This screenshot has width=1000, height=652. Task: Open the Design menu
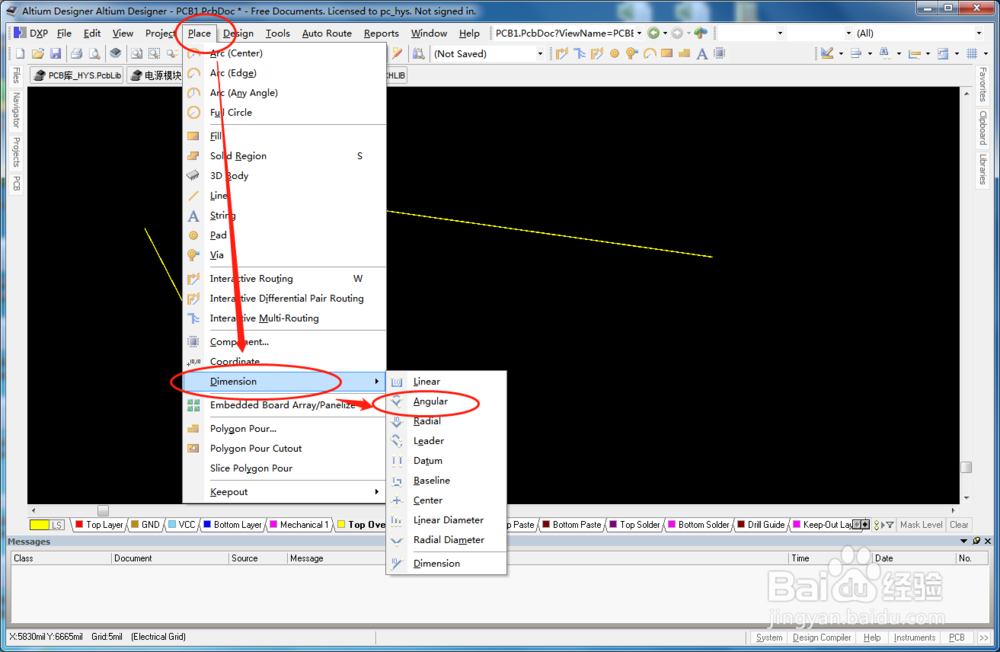point(238,33)
